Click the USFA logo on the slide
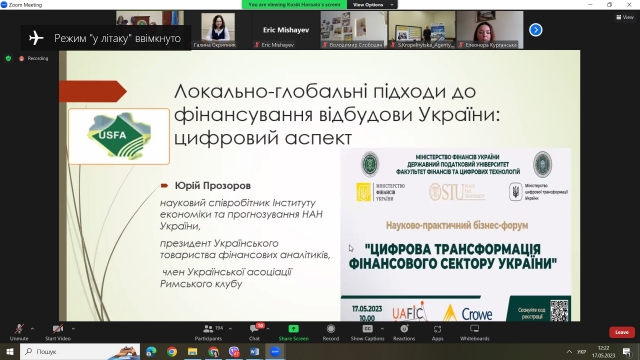 (119, 136)
